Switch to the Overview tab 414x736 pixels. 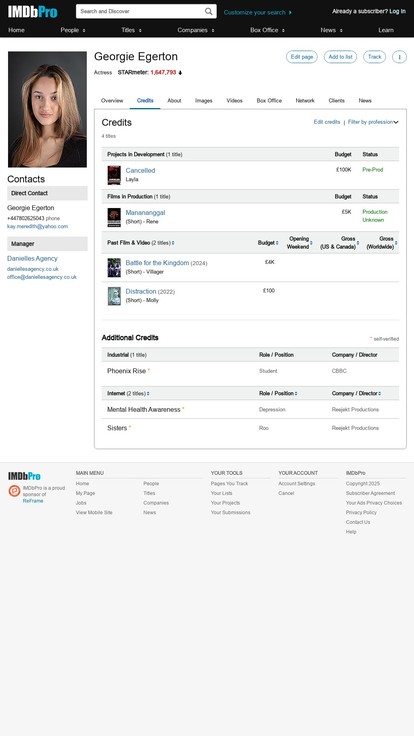112,100
